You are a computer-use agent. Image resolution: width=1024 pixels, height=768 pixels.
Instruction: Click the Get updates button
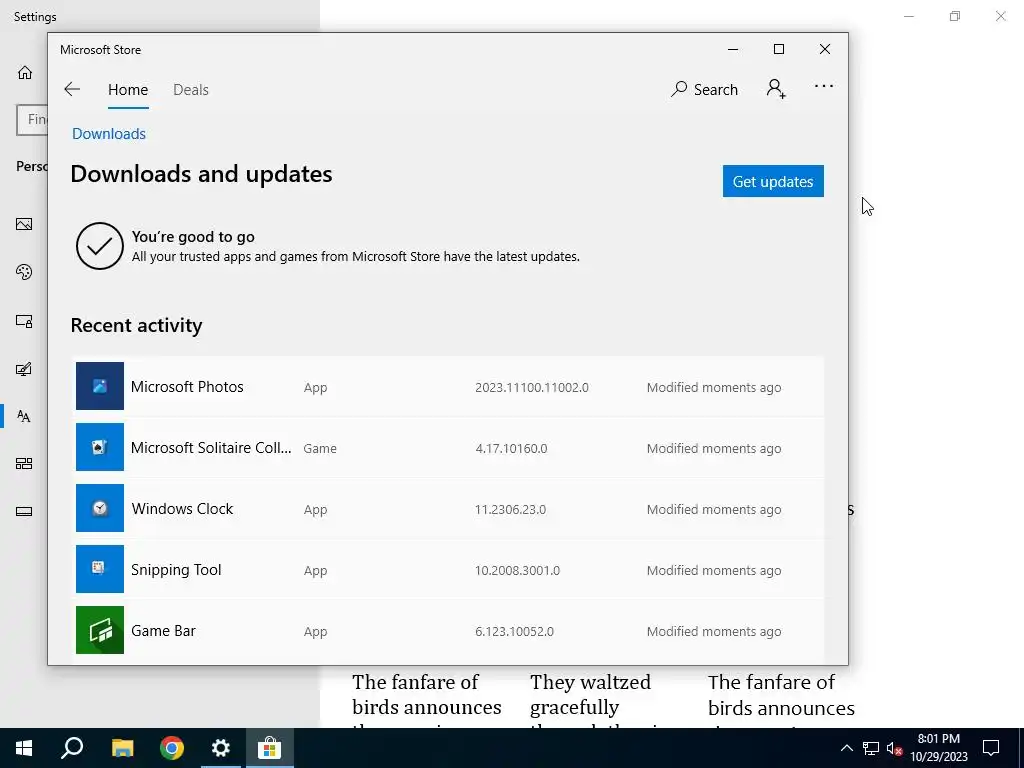(773, 181)
